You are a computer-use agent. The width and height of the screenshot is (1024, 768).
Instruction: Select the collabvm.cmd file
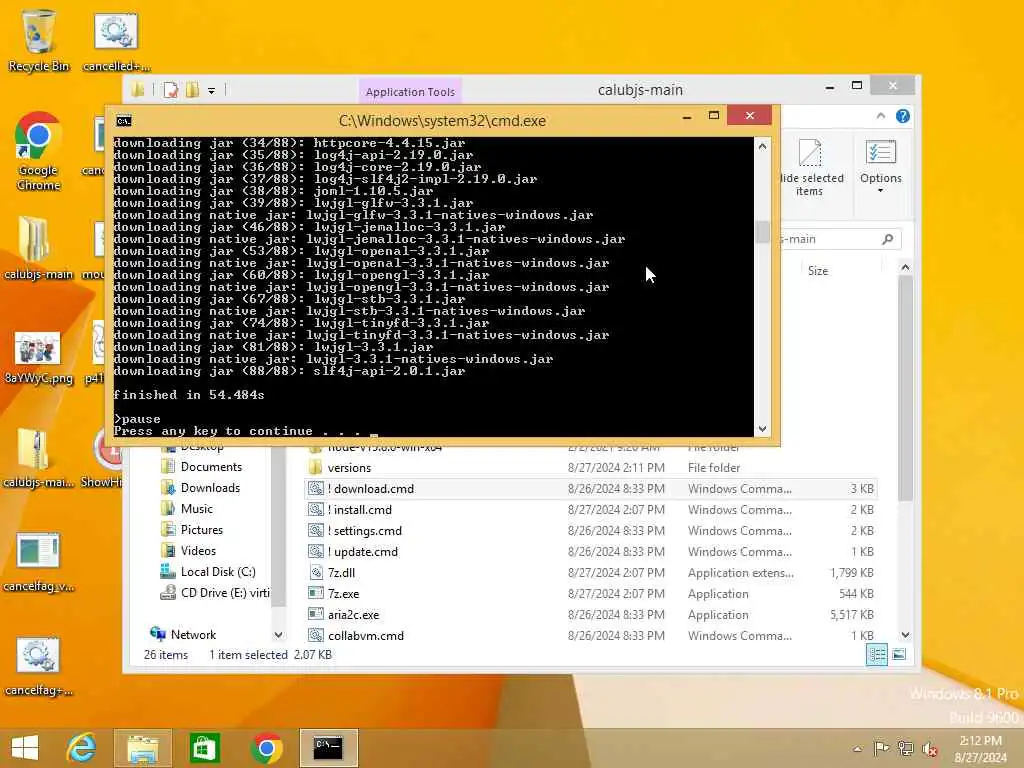(590, 635)
